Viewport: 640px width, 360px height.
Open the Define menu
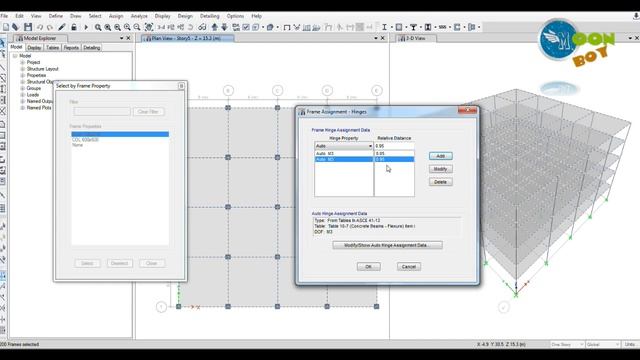click(x=56, y=16)
